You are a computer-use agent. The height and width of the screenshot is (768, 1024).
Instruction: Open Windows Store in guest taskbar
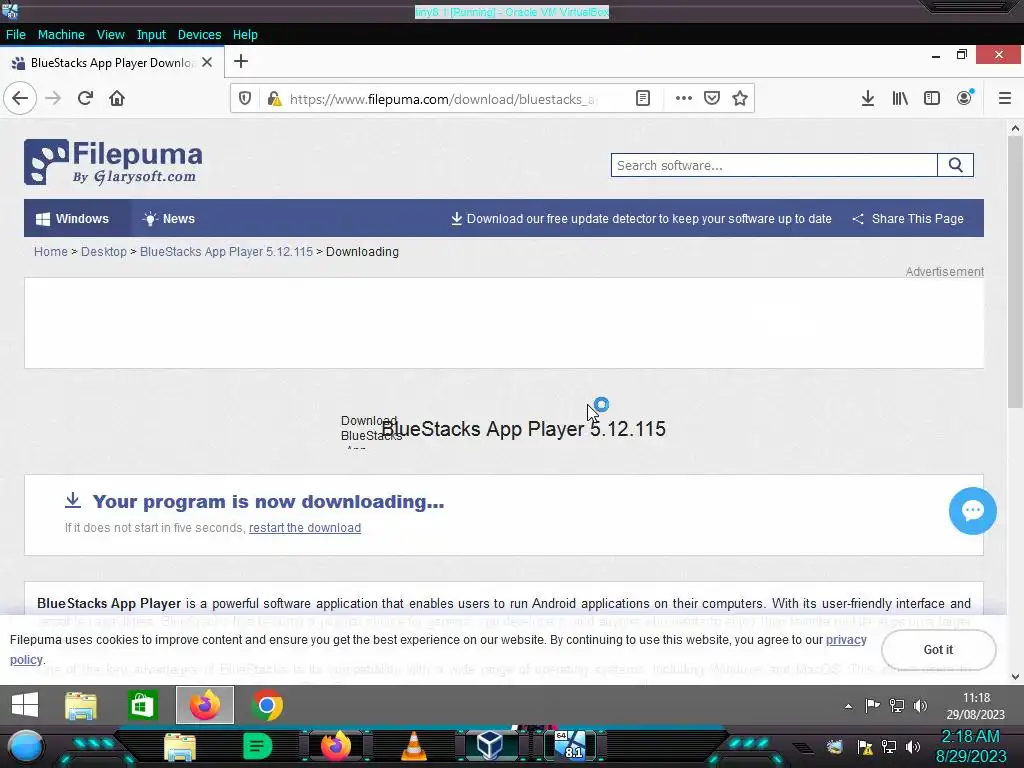(142, 706)
